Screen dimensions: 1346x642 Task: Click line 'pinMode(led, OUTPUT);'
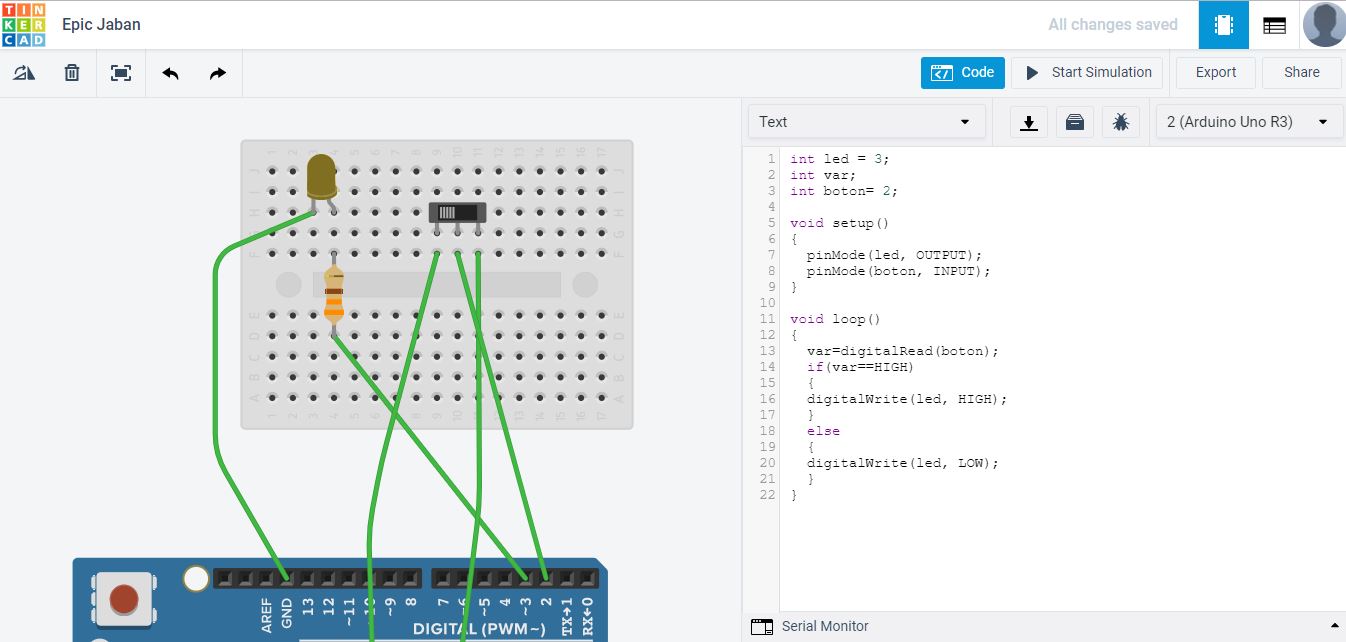pyautogui.click(x=895, y=255)
